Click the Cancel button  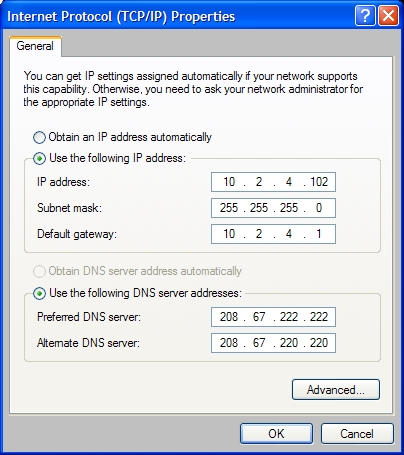pyautogui.click(x=357, y=434)
